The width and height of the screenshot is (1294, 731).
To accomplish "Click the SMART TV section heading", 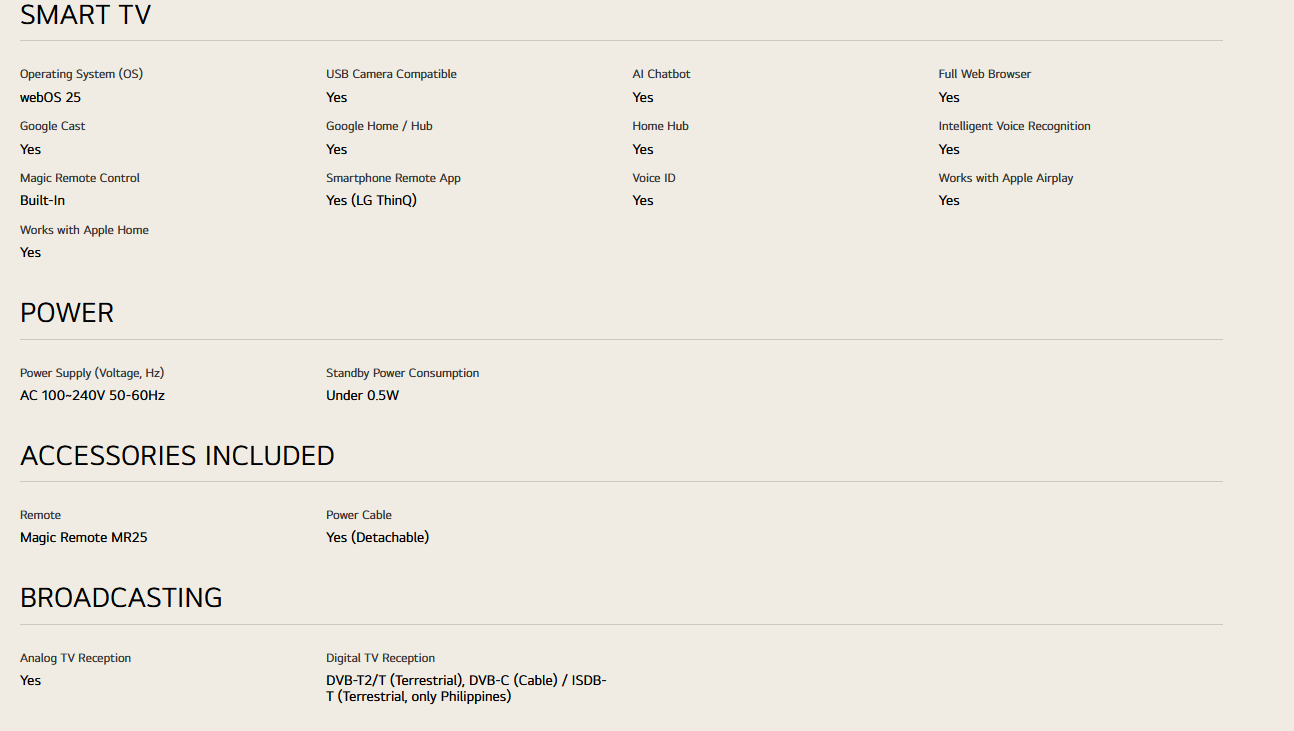I will pos(85,15).
